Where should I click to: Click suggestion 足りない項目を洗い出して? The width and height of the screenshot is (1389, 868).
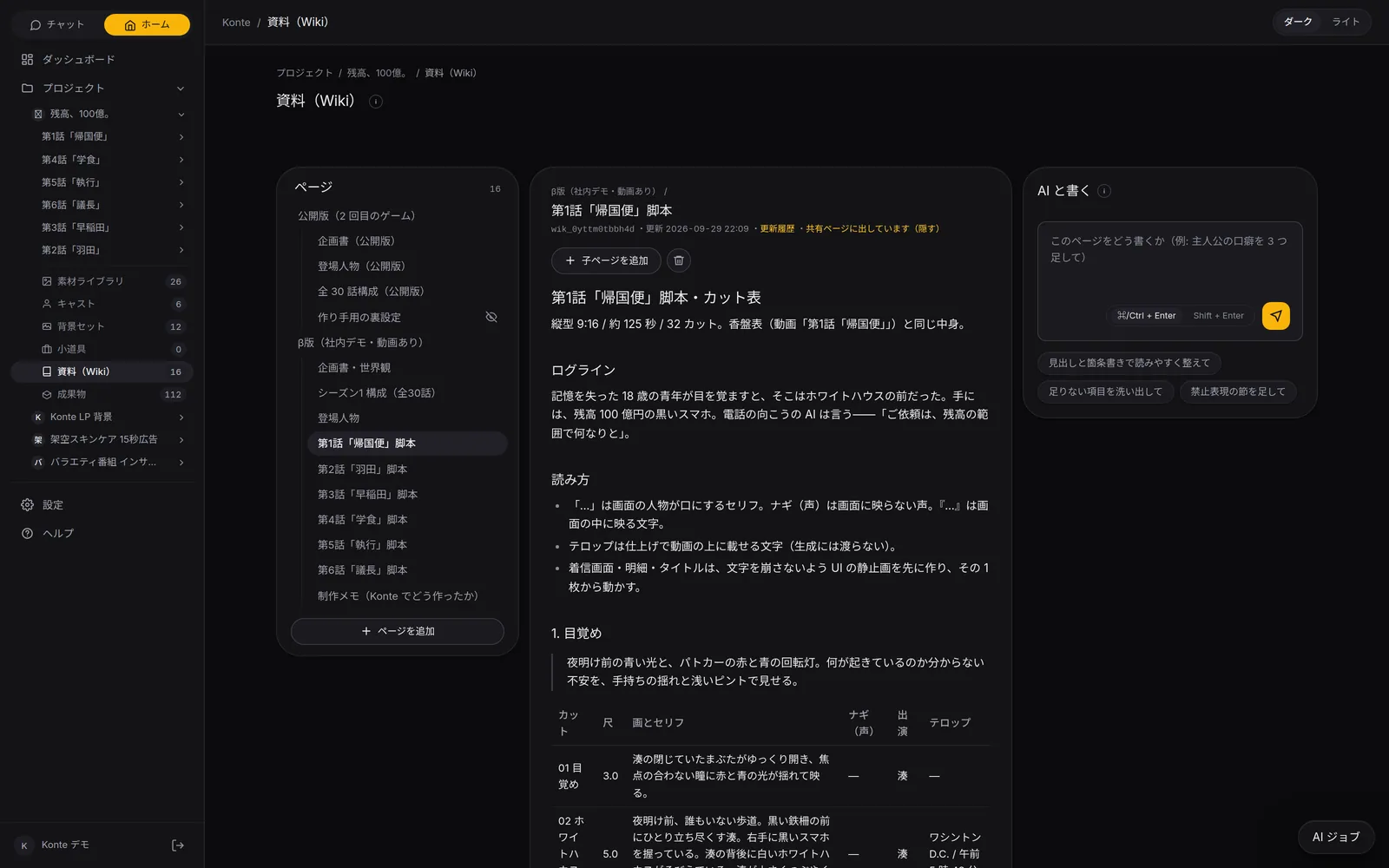coord(1105,391)
